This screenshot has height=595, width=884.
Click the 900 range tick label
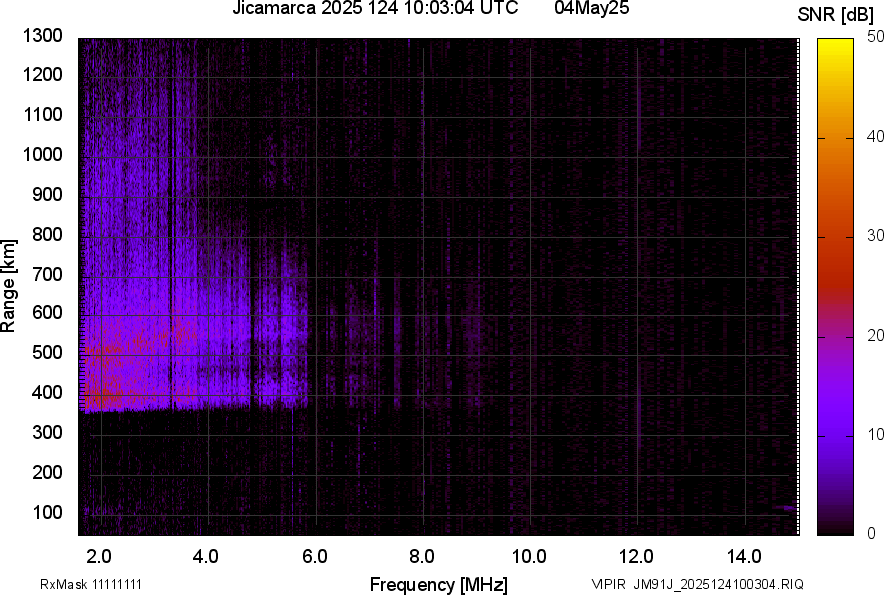point(47,195)
